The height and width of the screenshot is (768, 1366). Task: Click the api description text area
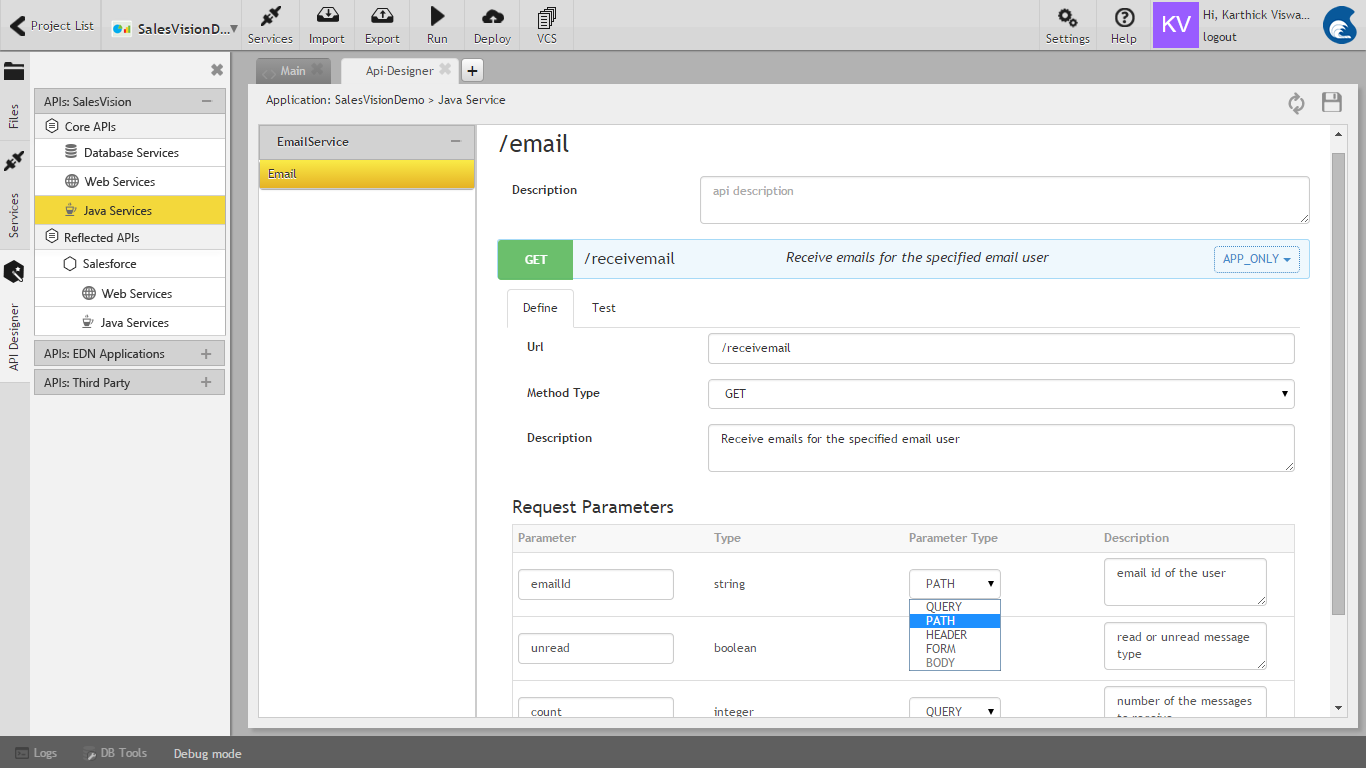1004,200
